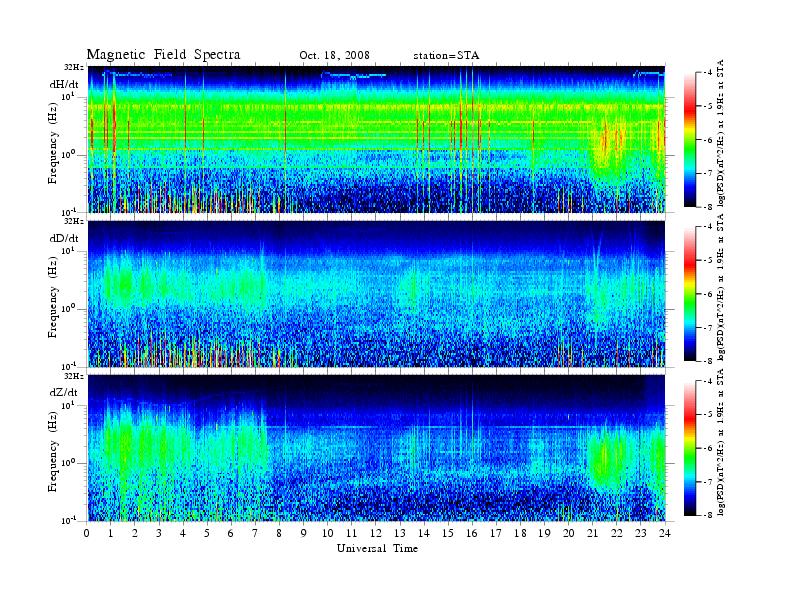This screenshot has width=792, height=612.
Task: Click the color scale bar beside dH/dt
Action: pyautogui.click(x=690, y=140)
